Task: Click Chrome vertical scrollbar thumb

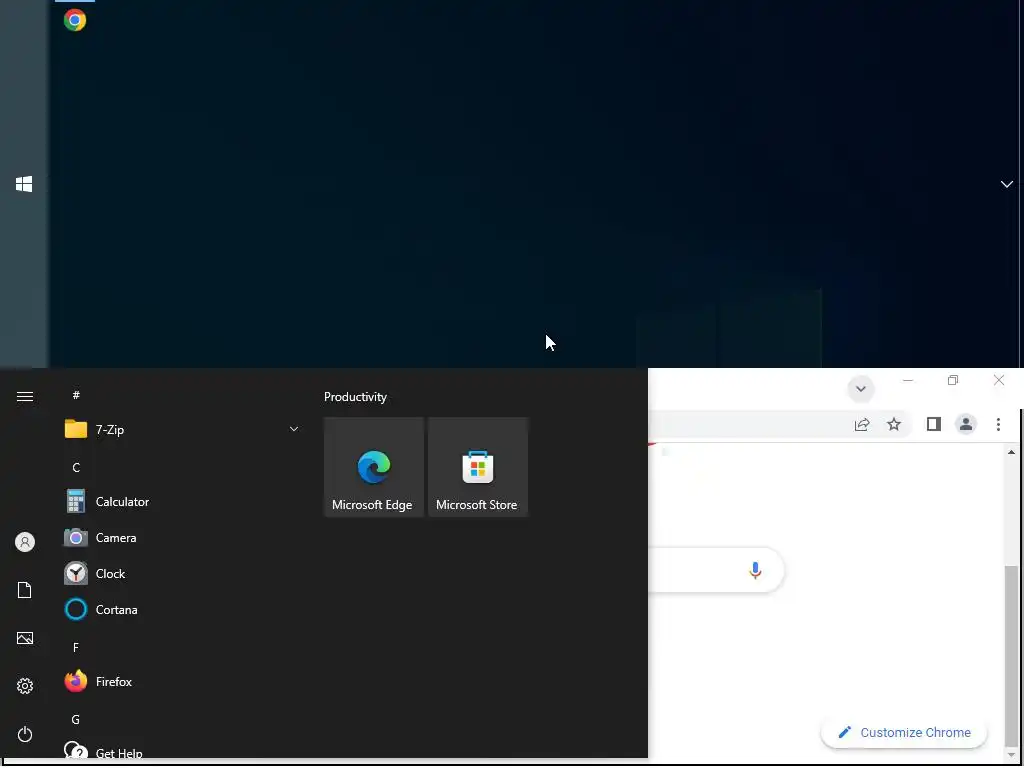Action: click(1011, 656)
